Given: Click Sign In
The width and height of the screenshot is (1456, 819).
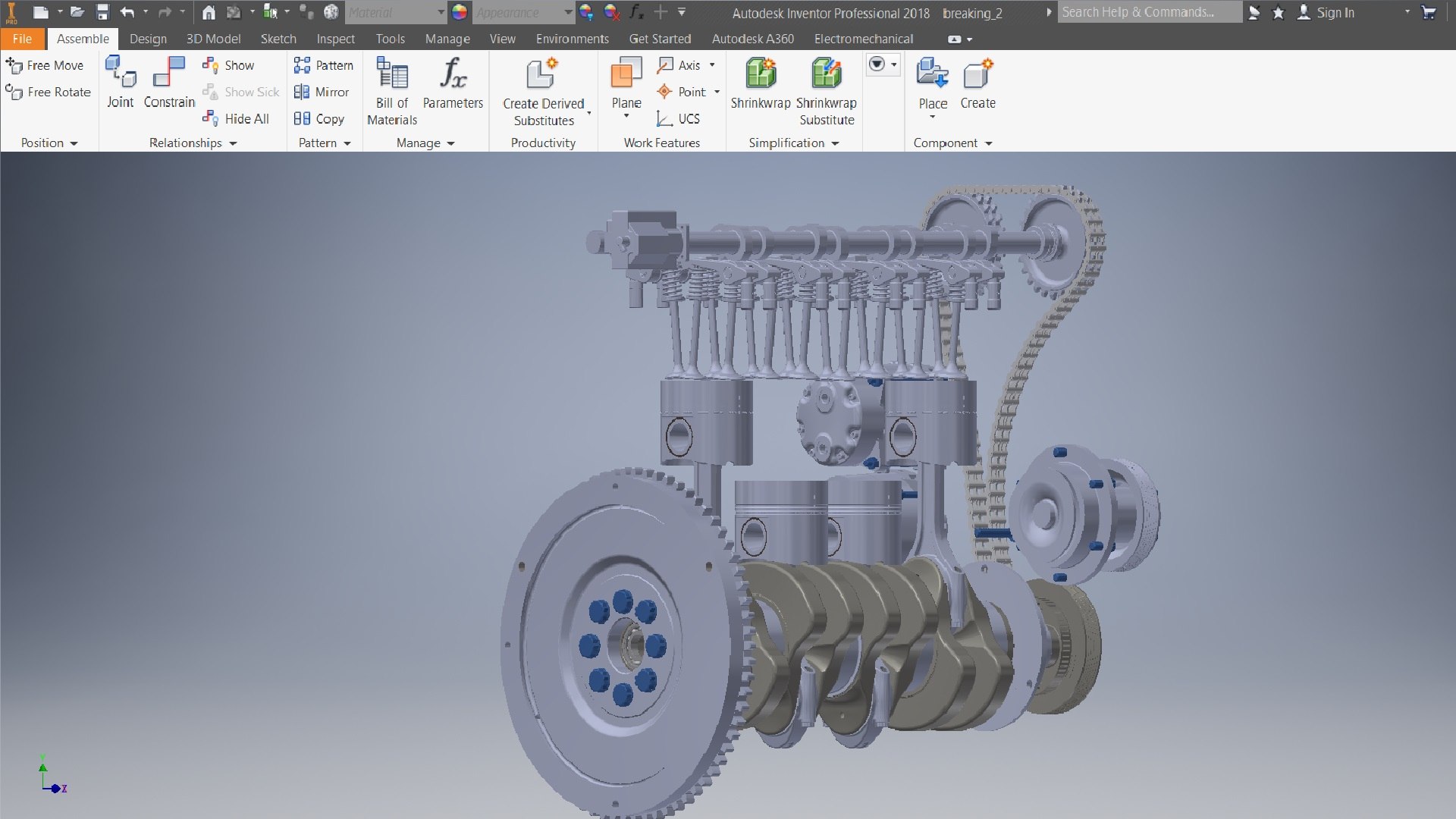Looking at the screenshot, I should [1325, 12].
